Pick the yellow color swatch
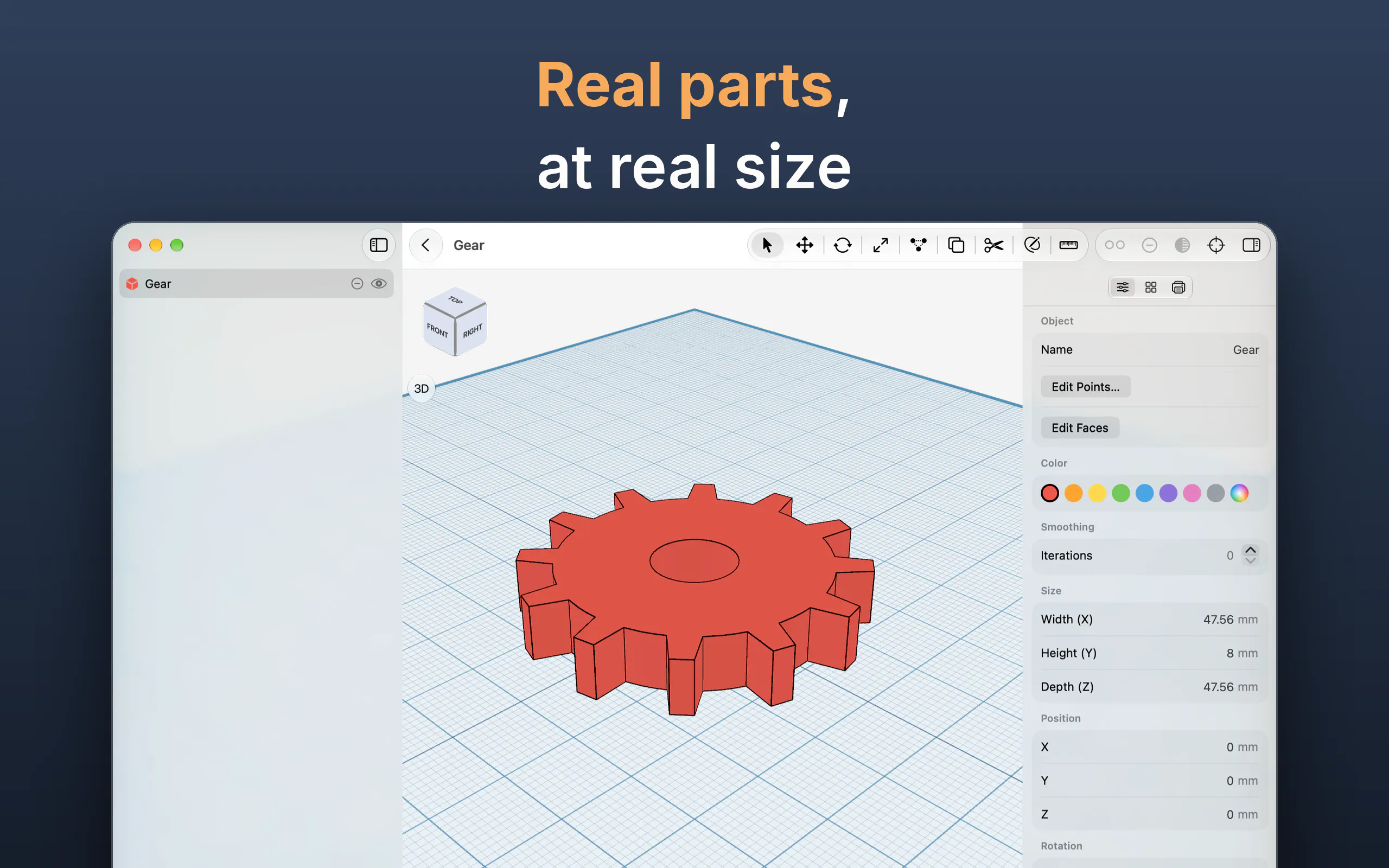The width and height of the screenshot is (1389, 868). (1098, 493)
